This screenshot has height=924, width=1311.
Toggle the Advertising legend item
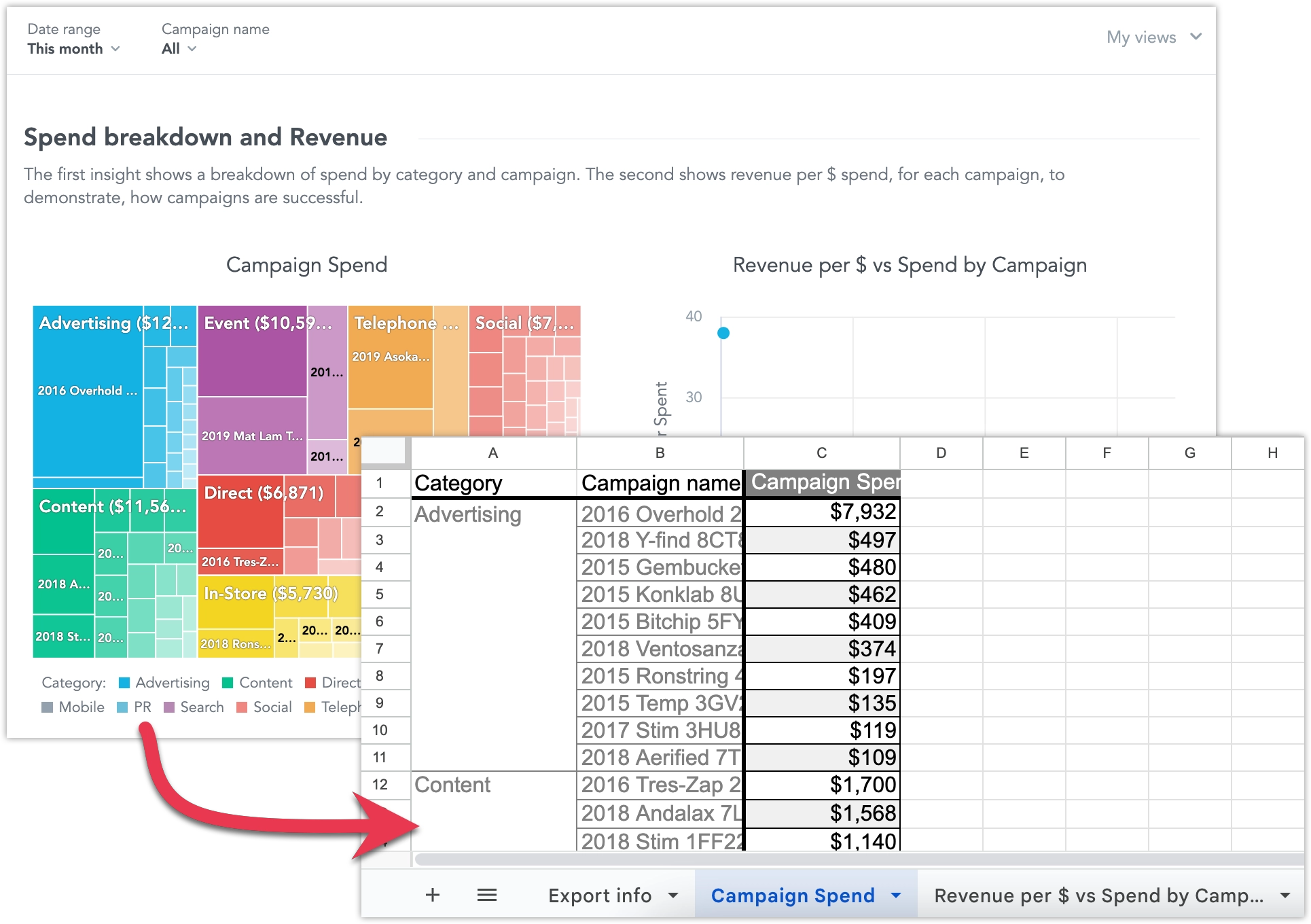pos(171,682)
